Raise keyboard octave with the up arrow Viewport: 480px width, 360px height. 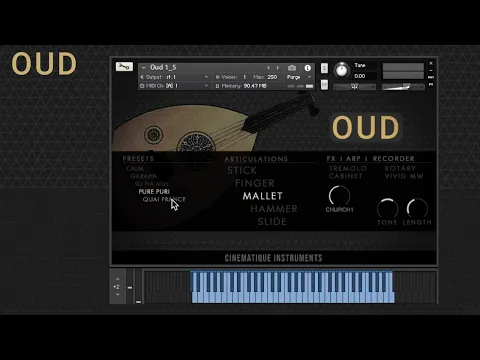click(x=117, y=279)
